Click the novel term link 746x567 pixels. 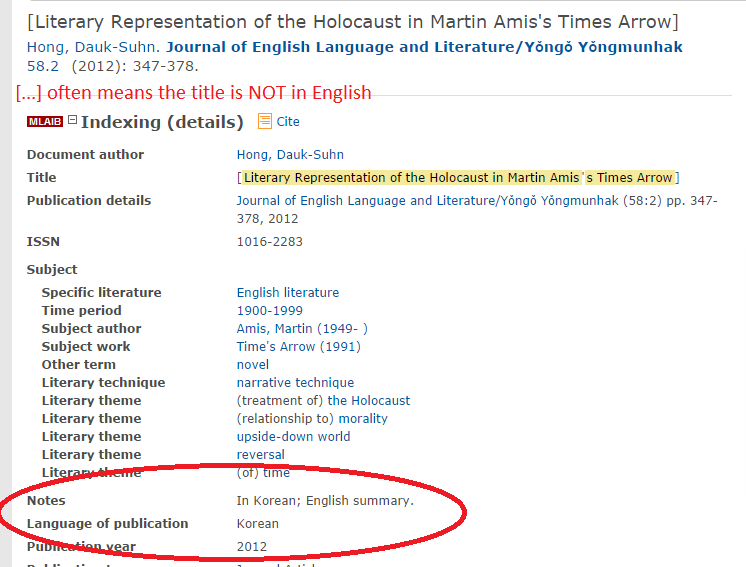coord(253,365)
